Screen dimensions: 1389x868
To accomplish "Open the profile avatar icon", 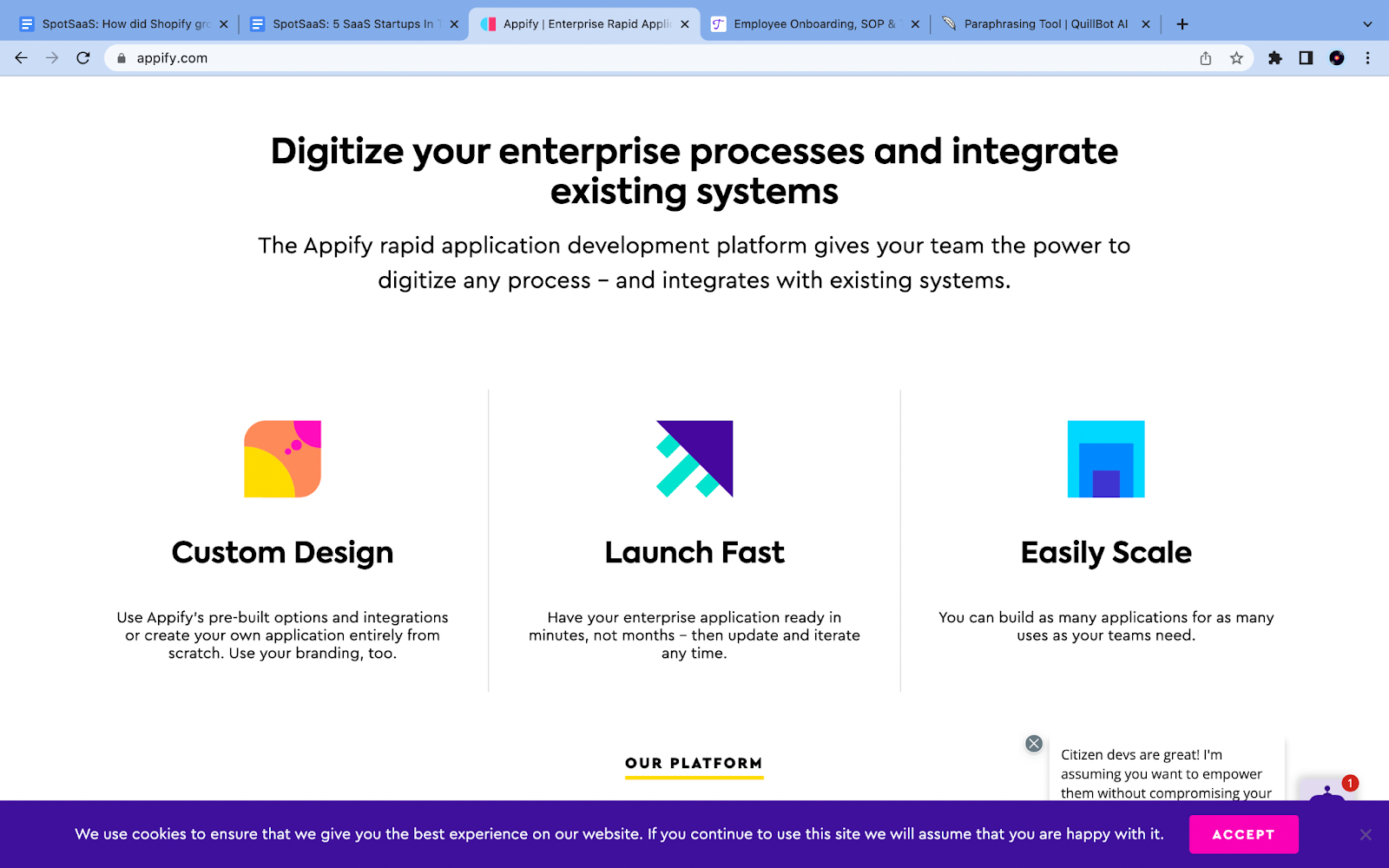I will click(x=1337, y=58).
